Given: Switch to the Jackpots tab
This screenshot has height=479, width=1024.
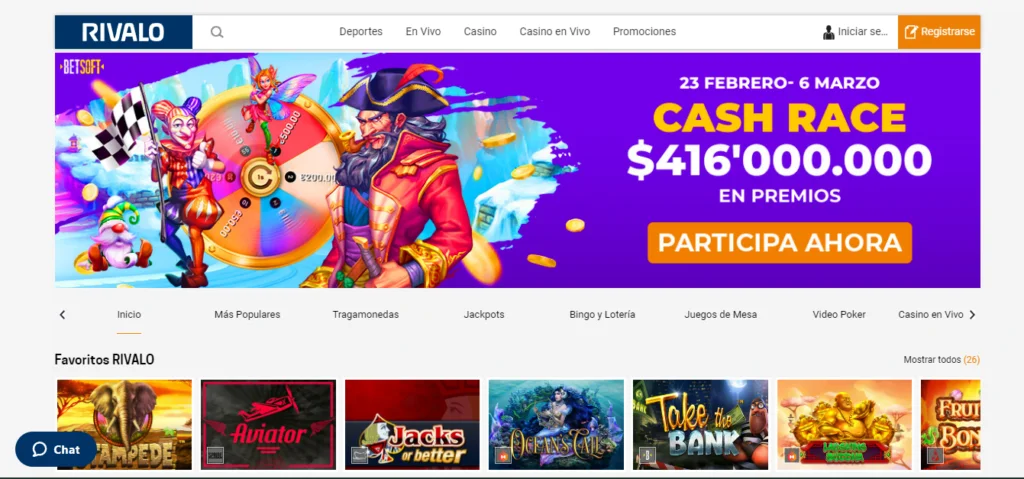Looking at the screenshot, I should click(484, 314).
